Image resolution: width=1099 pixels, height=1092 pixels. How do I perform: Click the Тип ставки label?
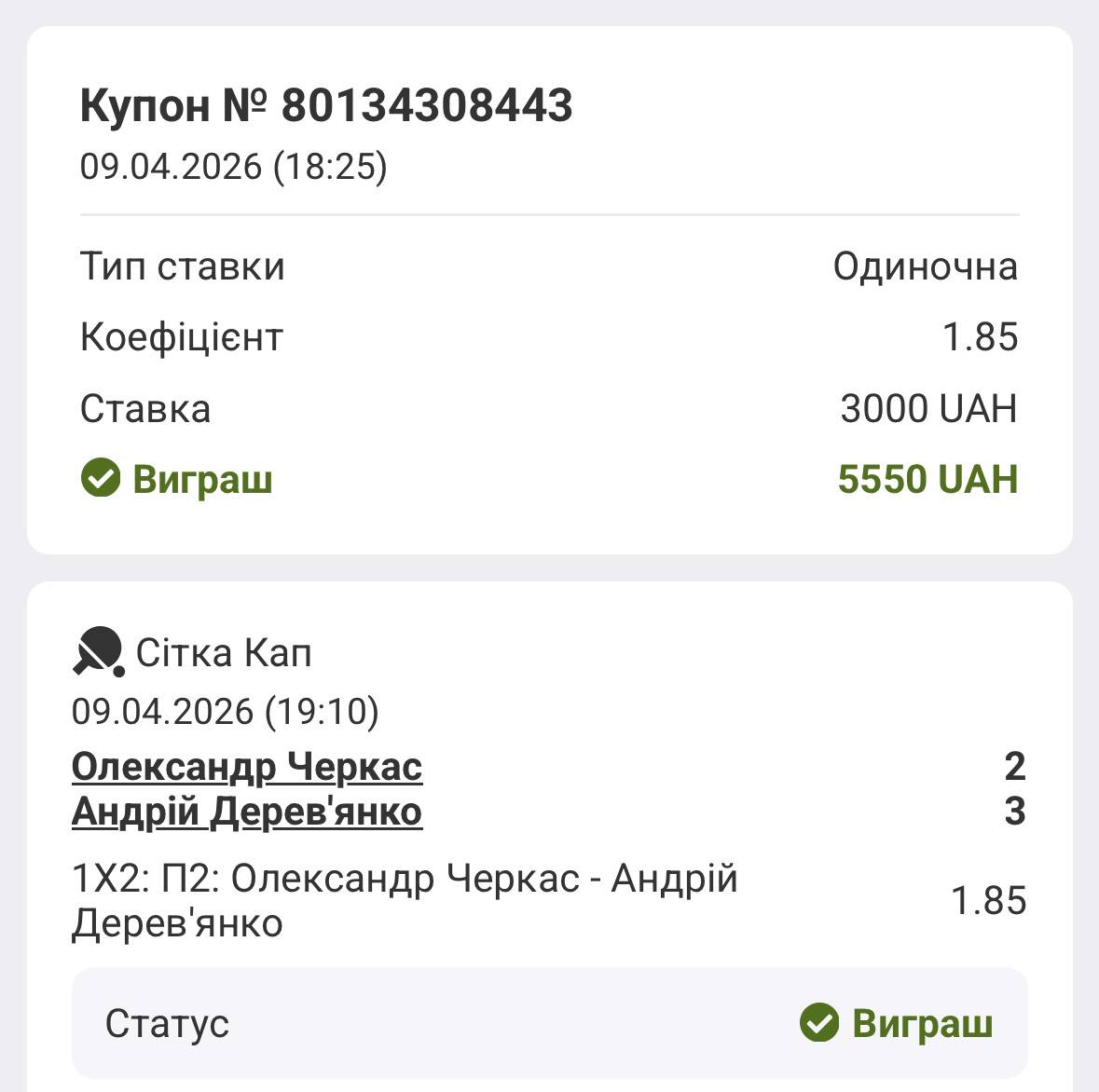(x=183, y=266)
